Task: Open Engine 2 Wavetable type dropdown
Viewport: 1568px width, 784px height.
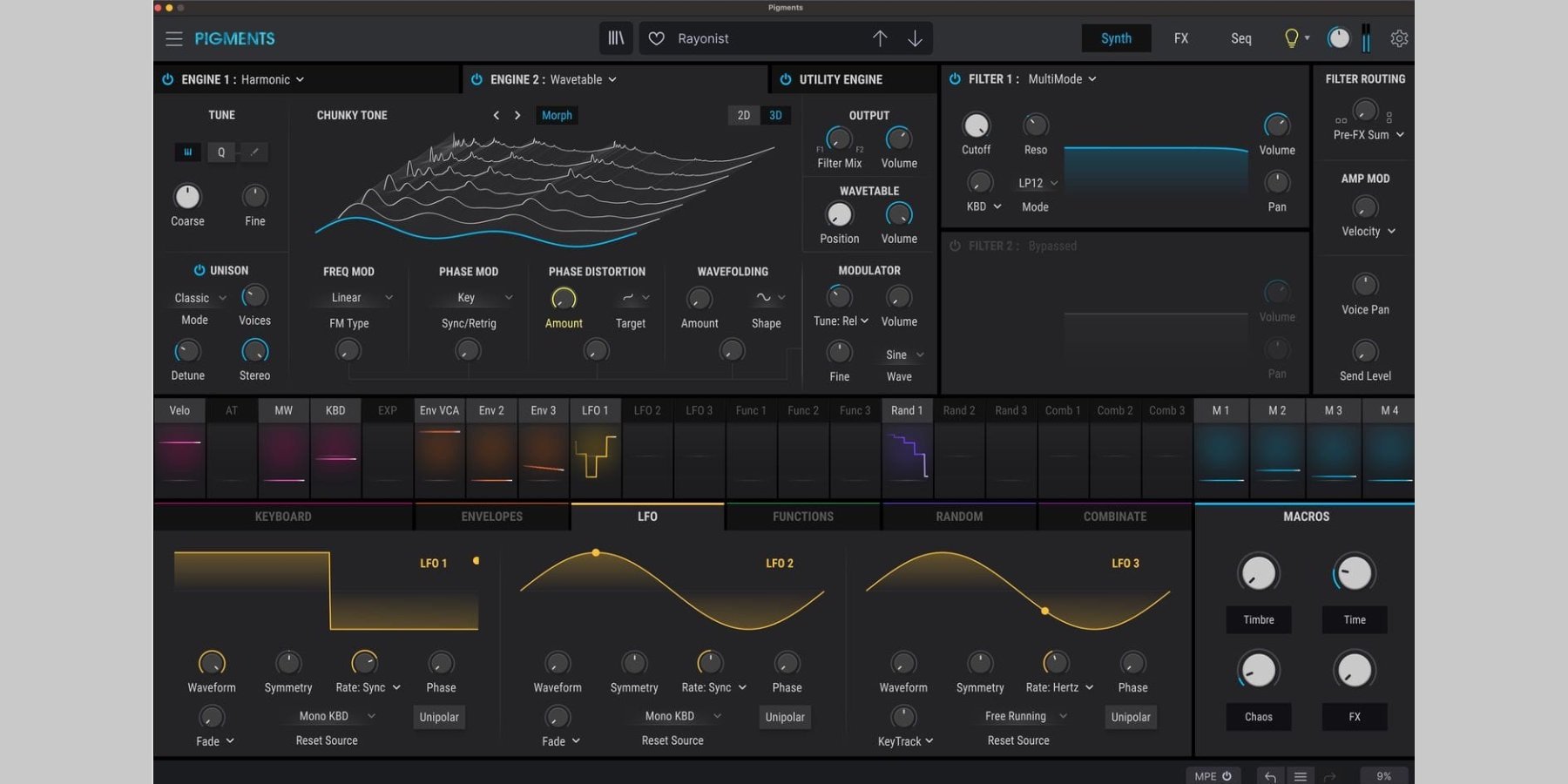Action: click(x=583, y=79)
